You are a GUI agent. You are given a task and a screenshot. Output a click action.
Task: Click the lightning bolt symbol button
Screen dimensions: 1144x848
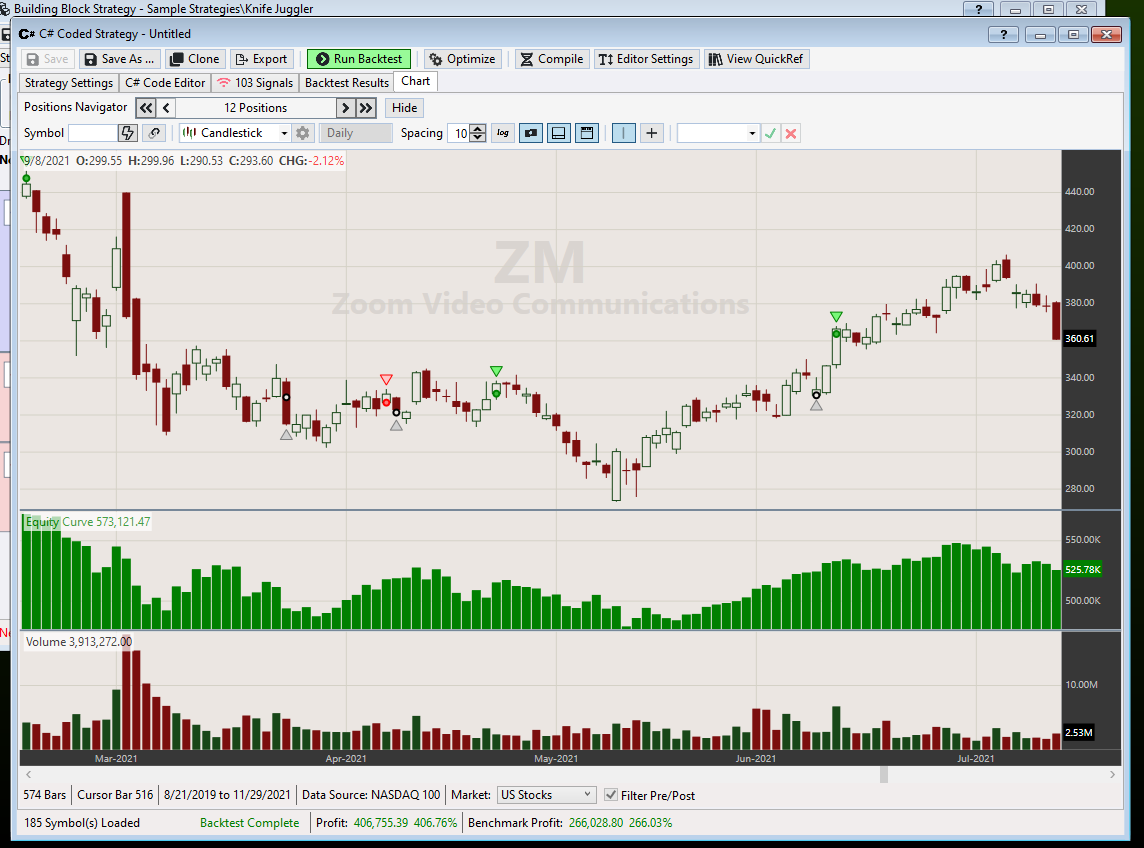pyautogui.click(x=128, y=133)
